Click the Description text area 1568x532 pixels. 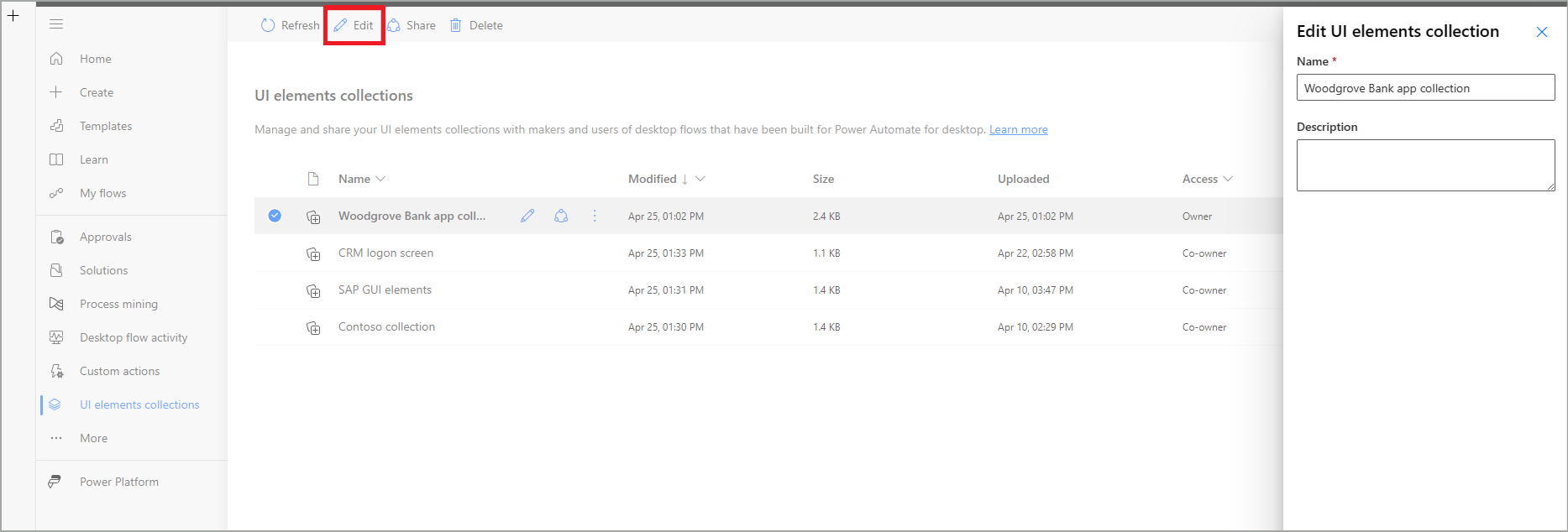point(1425,165)
